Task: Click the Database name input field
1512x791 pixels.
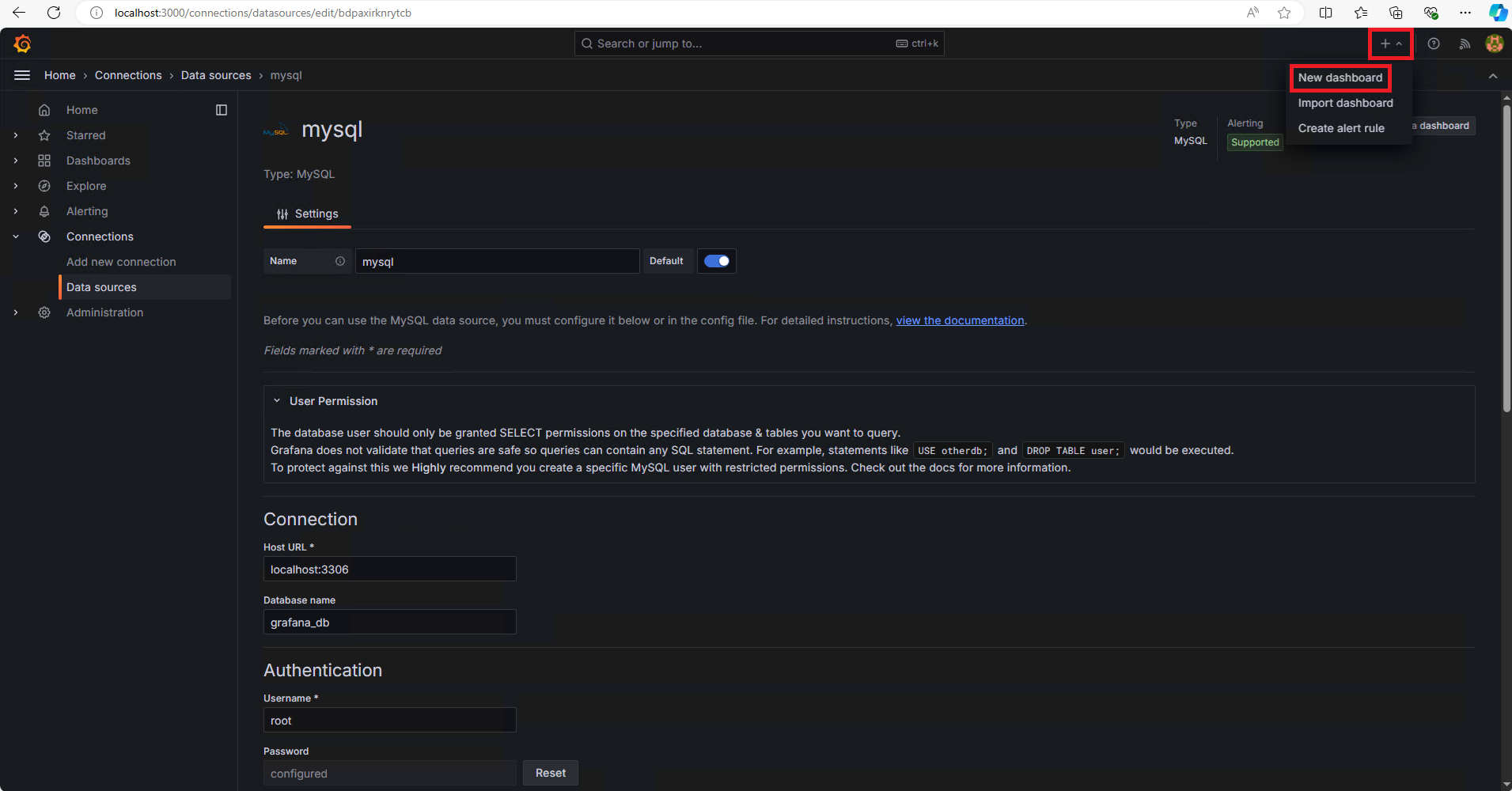Action: coord(389,622)
